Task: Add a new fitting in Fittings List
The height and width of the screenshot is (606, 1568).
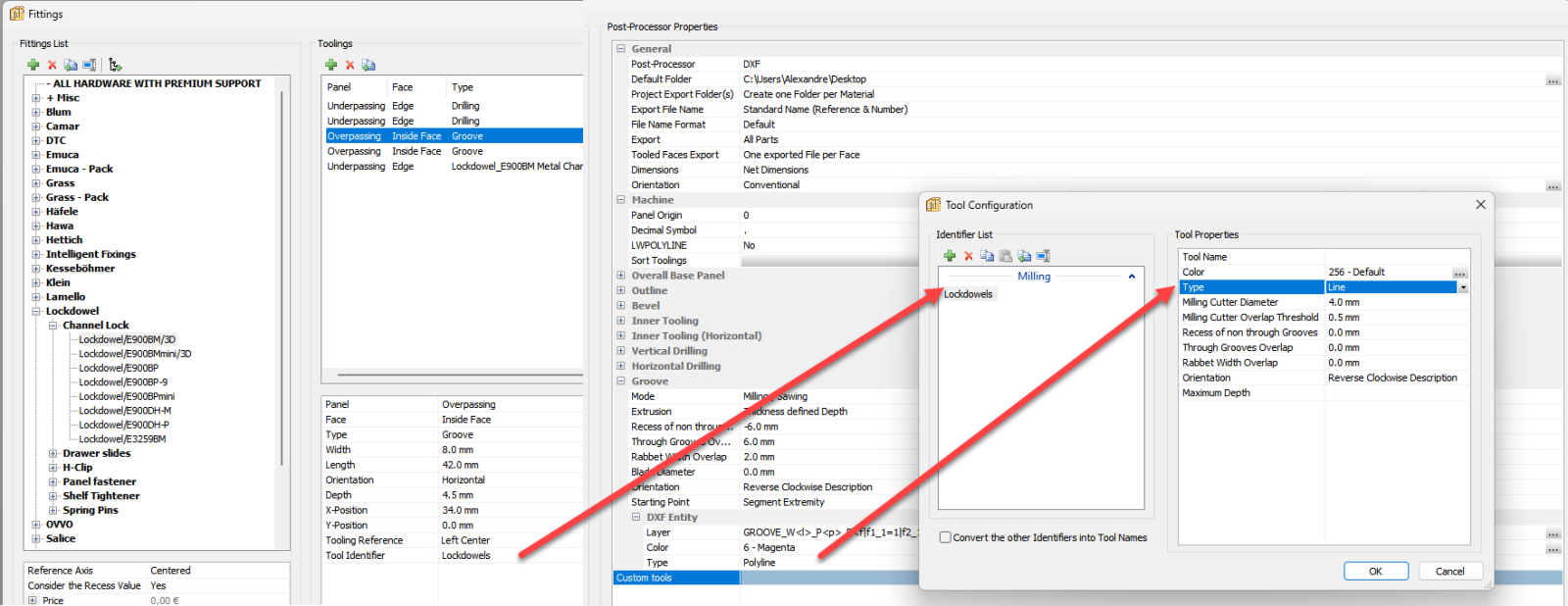Action: point(33,65)
